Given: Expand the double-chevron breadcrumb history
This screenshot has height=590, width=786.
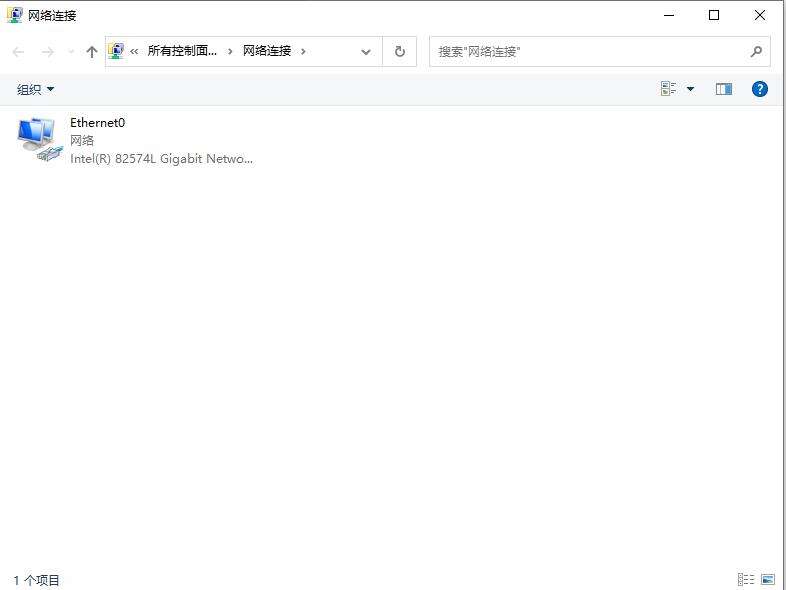Looking at the screenshot, I should (134, 51).
